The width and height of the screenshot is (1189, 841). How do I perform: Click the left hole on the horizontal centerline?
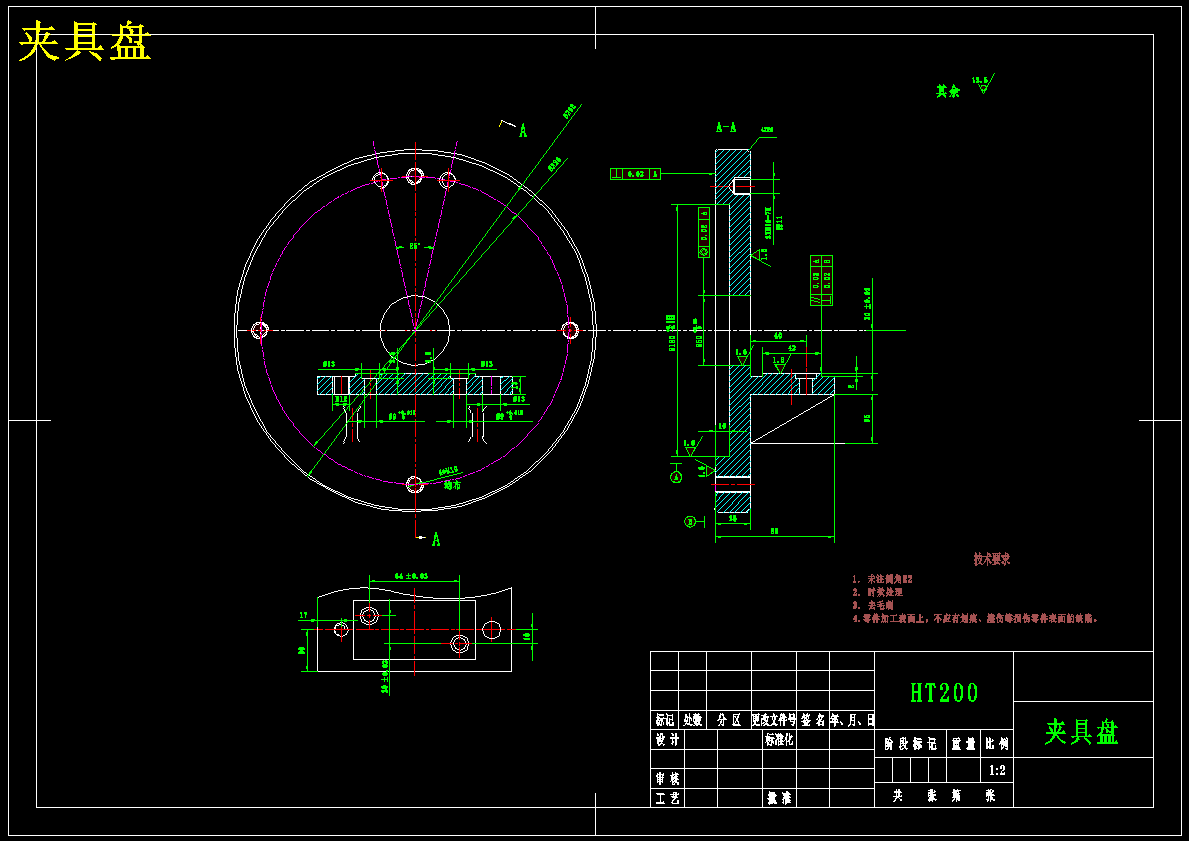tap(260, 330)
